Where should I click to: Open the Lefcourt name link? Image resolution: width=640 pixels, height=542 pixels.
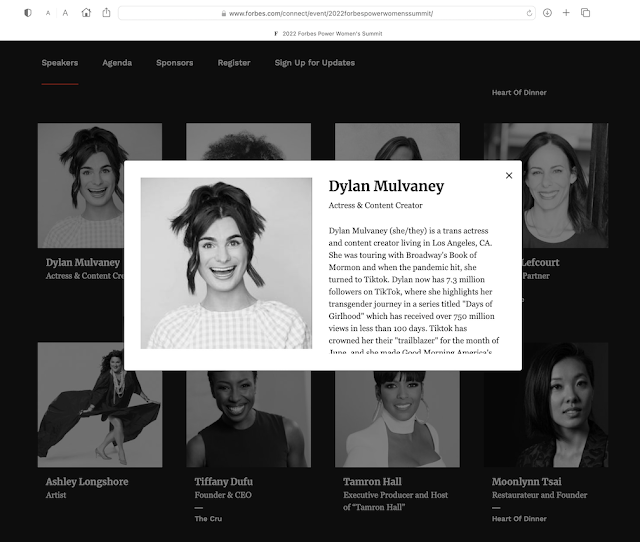pyautogui.click(x=540, y=262)
